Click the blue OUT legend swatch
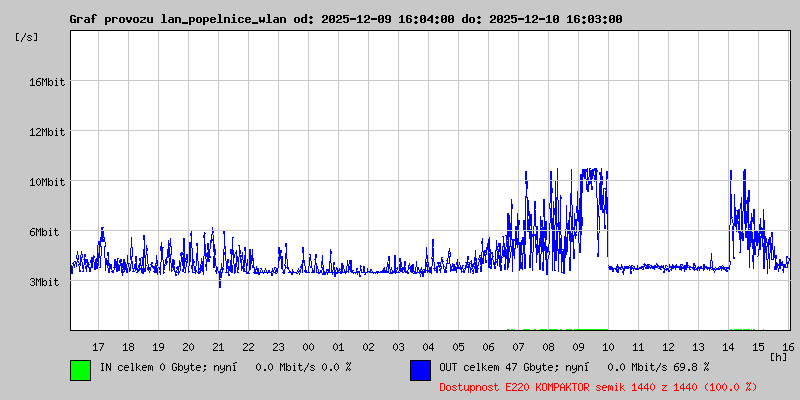Image resolution: width=800 pixels, height=400 pixels. coord(420,370)
